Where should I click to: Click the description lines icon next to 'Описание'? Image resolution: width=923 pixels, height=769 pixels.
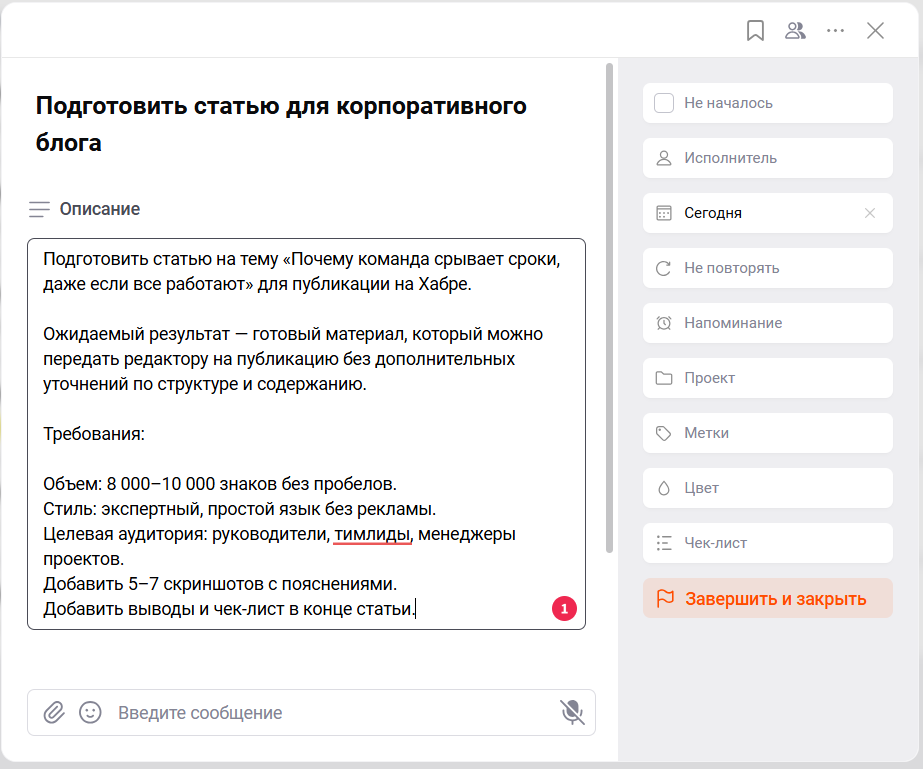[x=39, y=209]
